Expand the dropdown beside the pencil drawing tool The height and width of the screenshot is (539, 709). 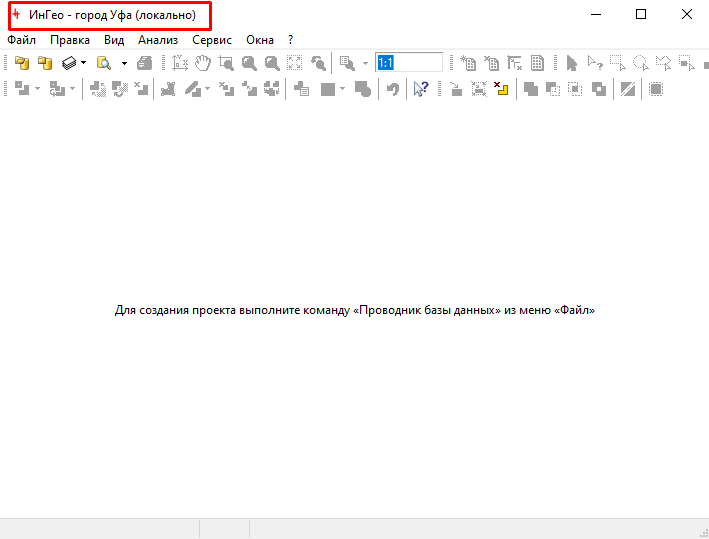(208, 89)
